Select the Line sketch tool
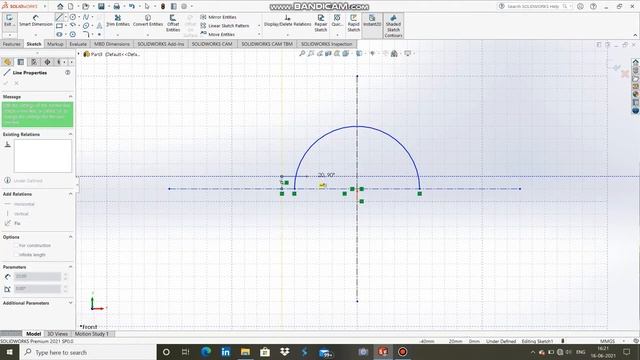Viewport: 640px width, 360px height. [59, 17]
